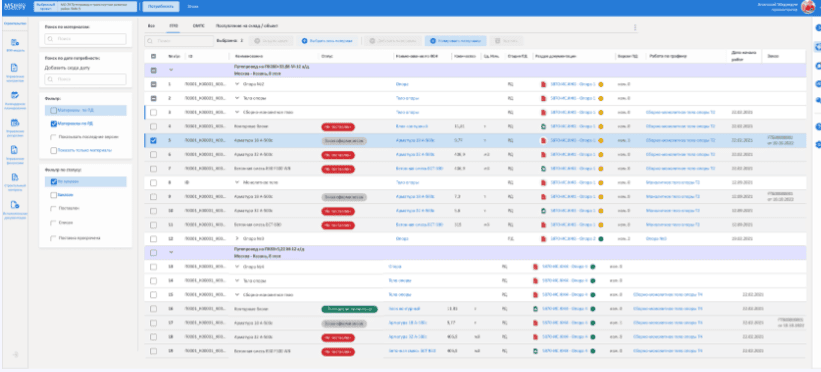
Task: Collapse row 15 chevron
Action: pos(237,294)
